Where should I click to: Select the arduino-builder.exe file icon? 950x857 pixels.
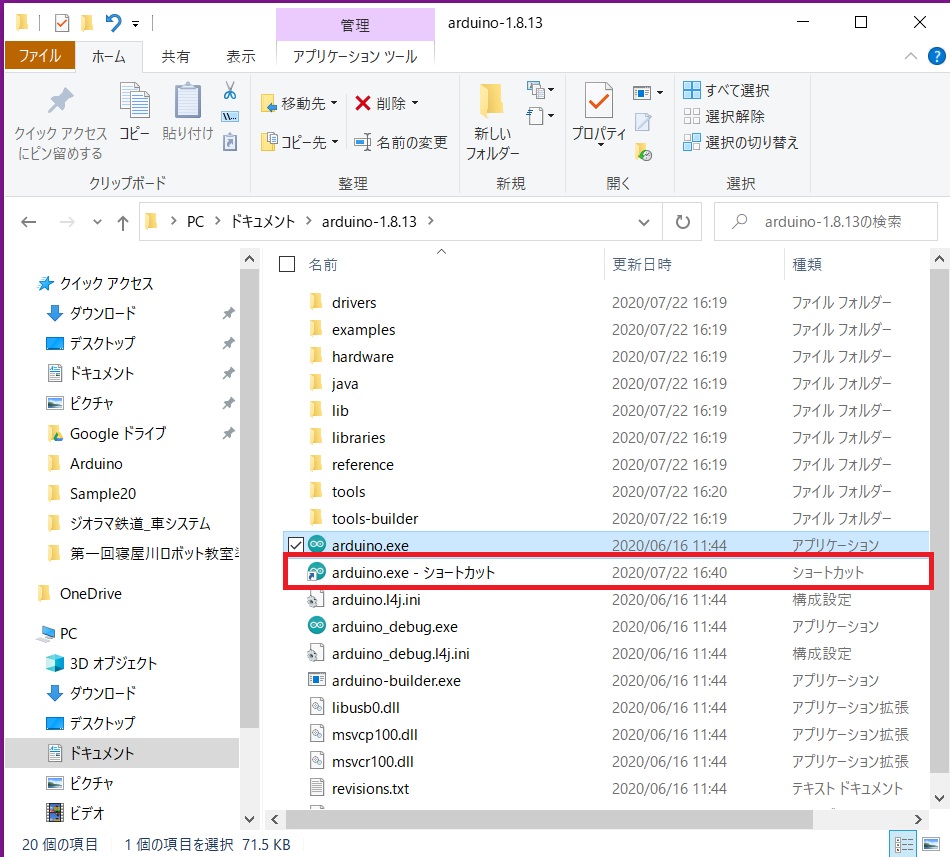[x=316, y=680]
